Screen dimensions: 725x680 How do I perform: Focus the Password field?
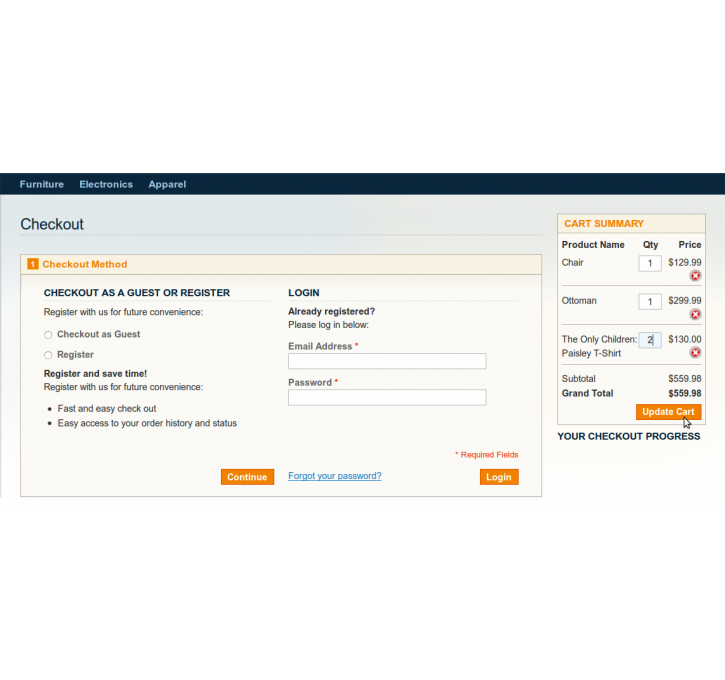[387, 397]
